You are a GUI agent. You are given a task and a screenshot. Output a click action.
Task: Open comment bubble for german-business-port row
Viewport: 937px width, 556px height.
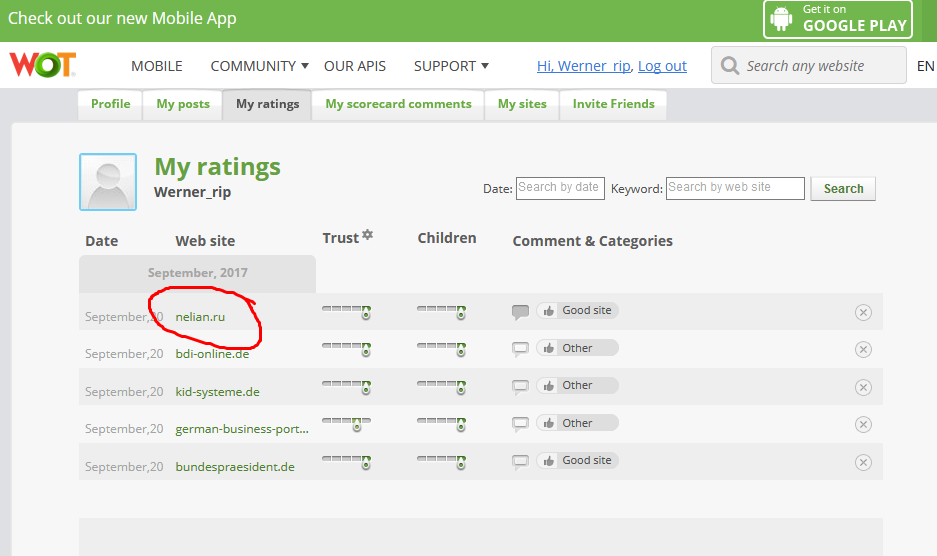pyautogui.click(x=520, y=424)
